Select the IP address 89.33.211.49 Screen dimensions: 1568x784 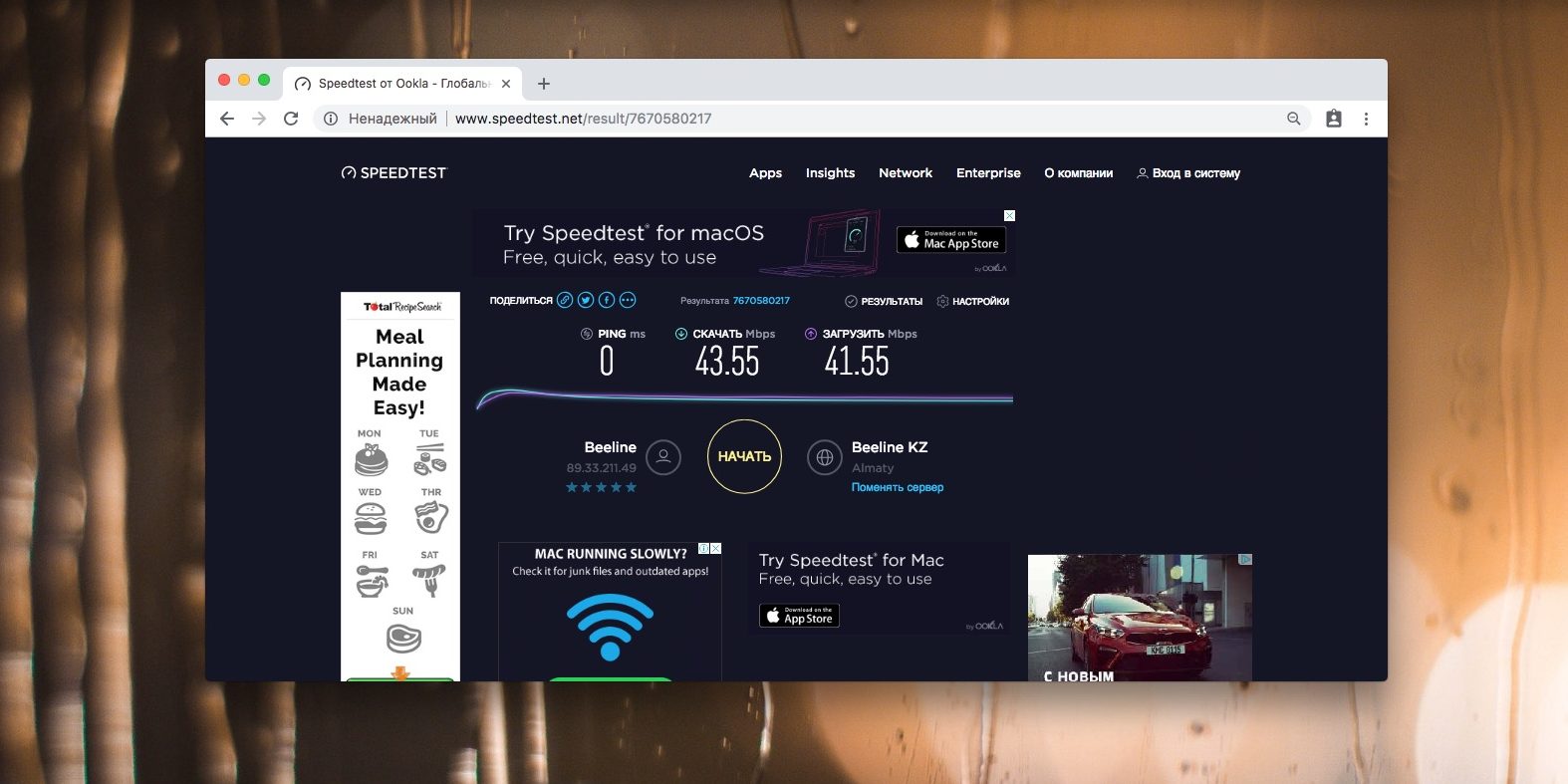coord(601,467)
